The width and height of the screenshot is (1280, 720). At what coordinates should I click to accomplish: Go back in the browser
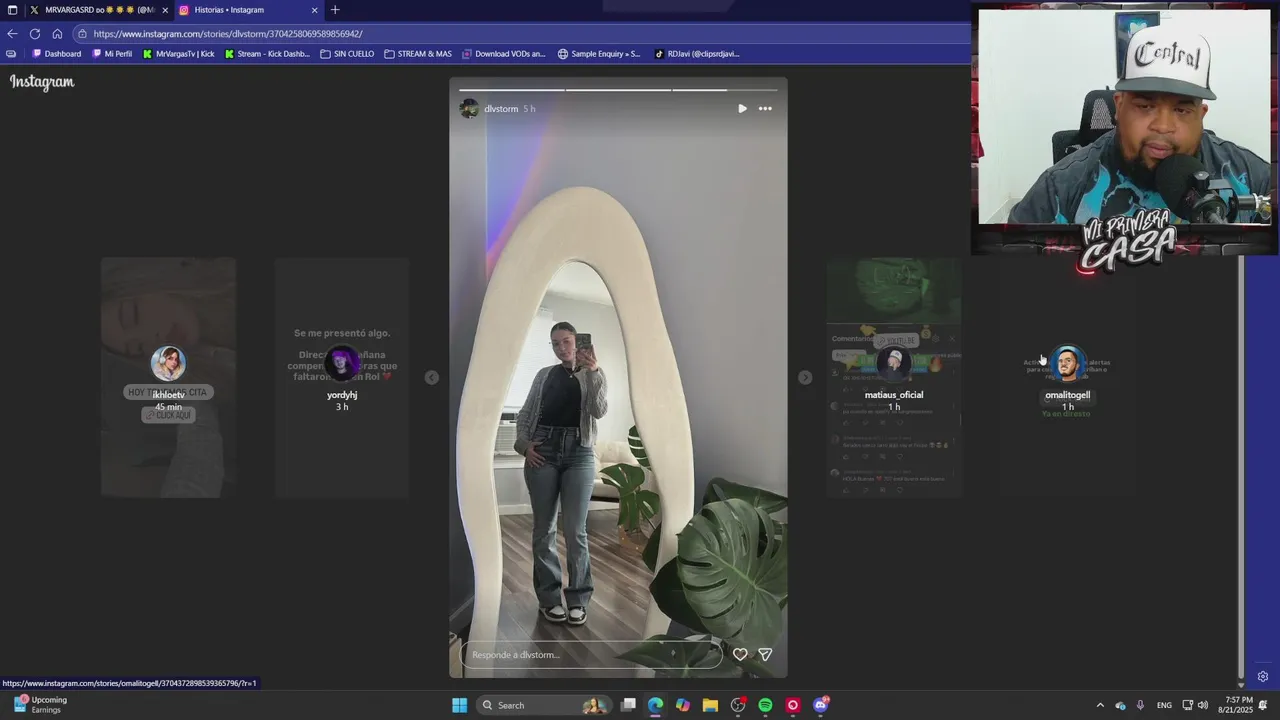point(12,33)
